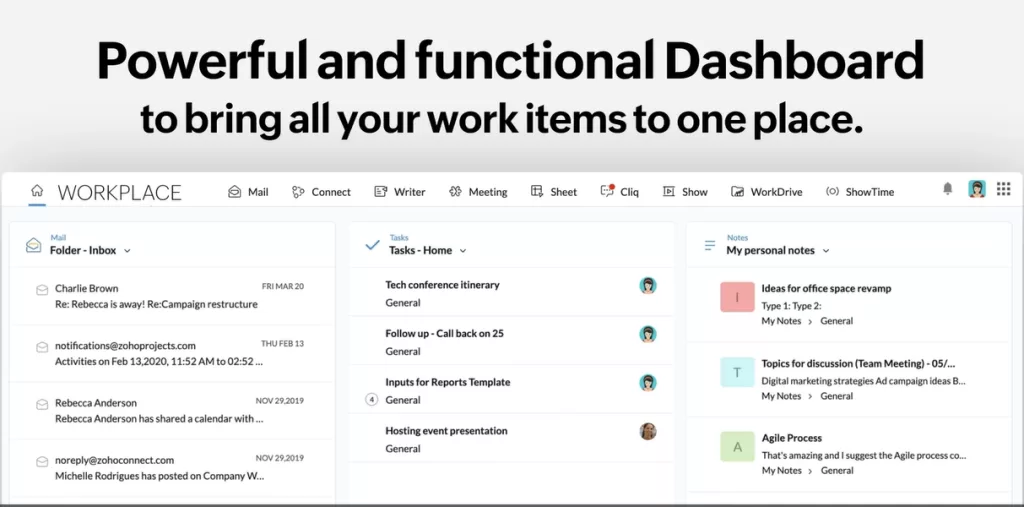Image resolution: width=1024 pixels, height=507 pixels.
Task: Open the Sheet app icon
Action: click(x=537, y=191)
